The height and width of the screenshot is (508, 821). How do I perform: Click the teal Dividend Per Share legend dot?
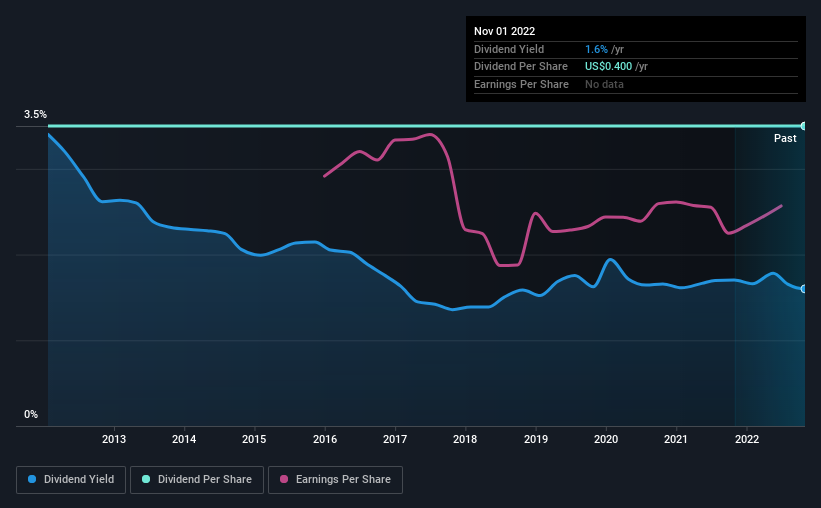coord(146,480)
